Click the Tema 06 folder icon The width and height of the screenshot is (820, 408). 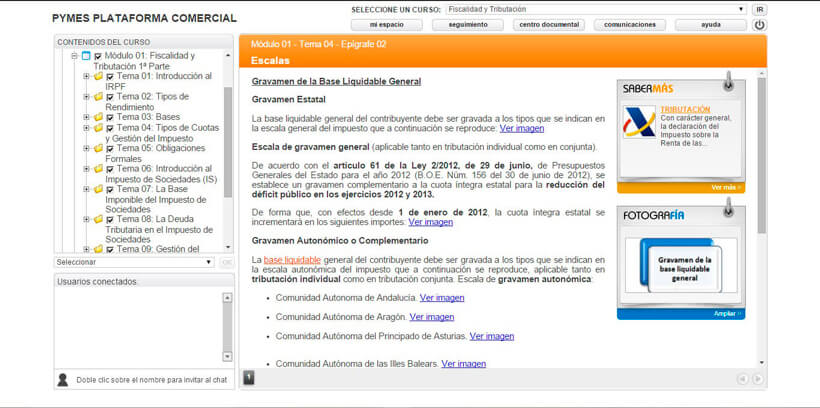(98, 168)
